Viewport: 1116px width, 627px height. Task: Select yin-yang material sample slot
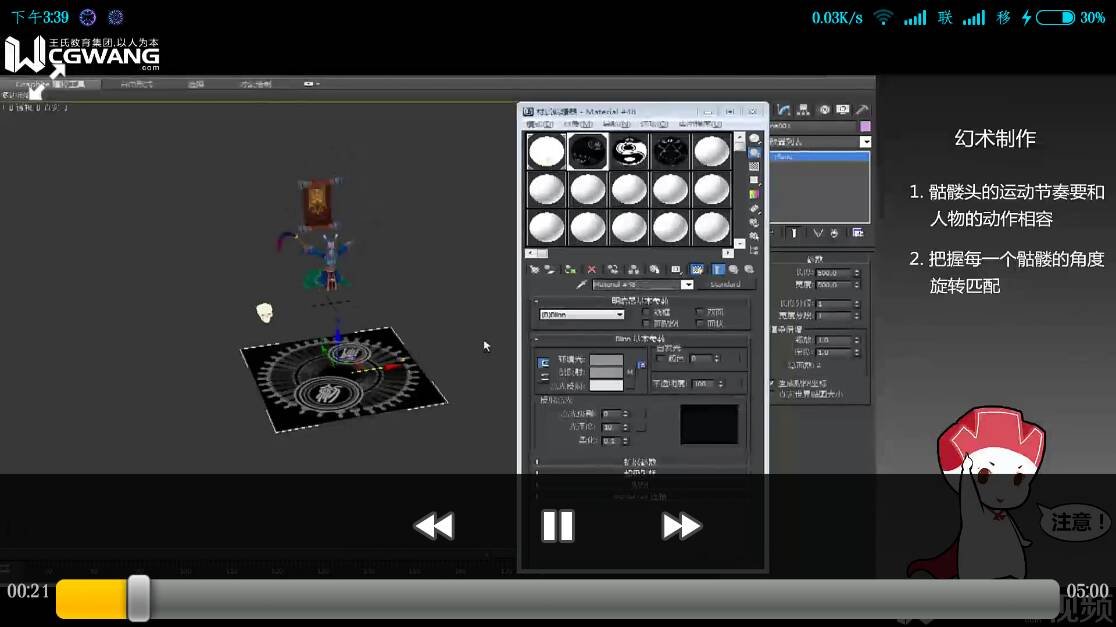629,152
